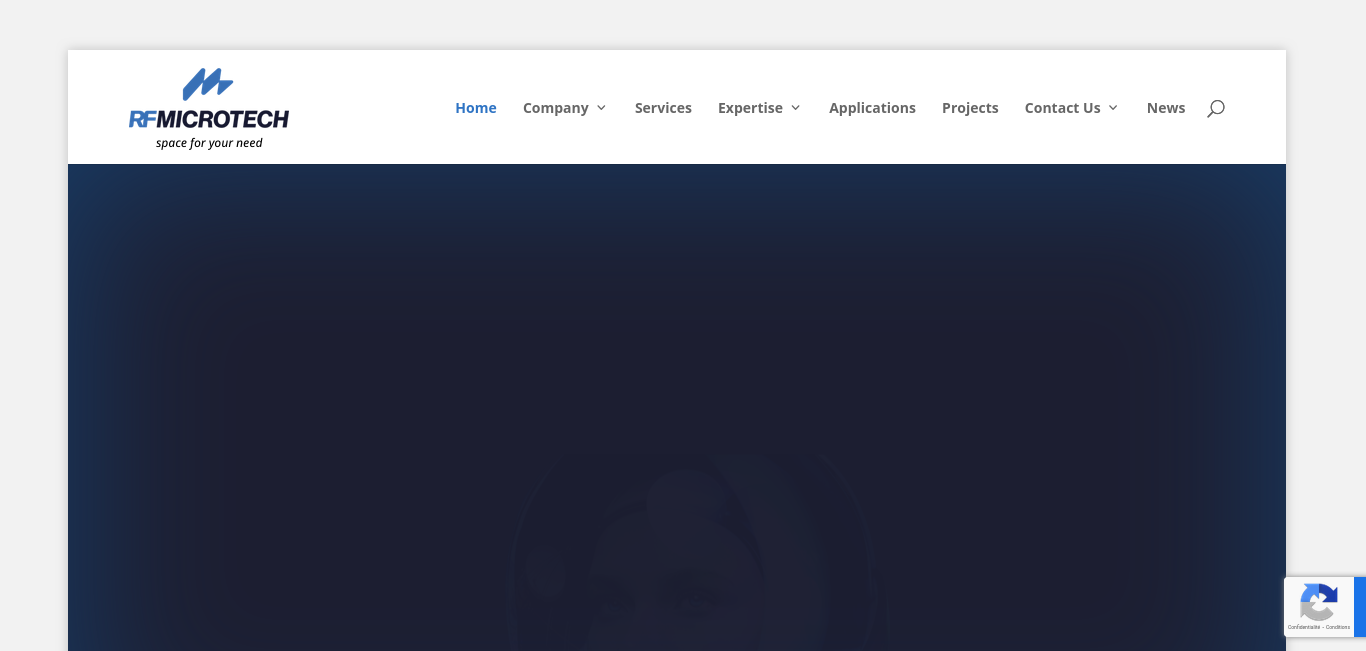
Task: Select the Projects menu item
Action: [970, 108]
